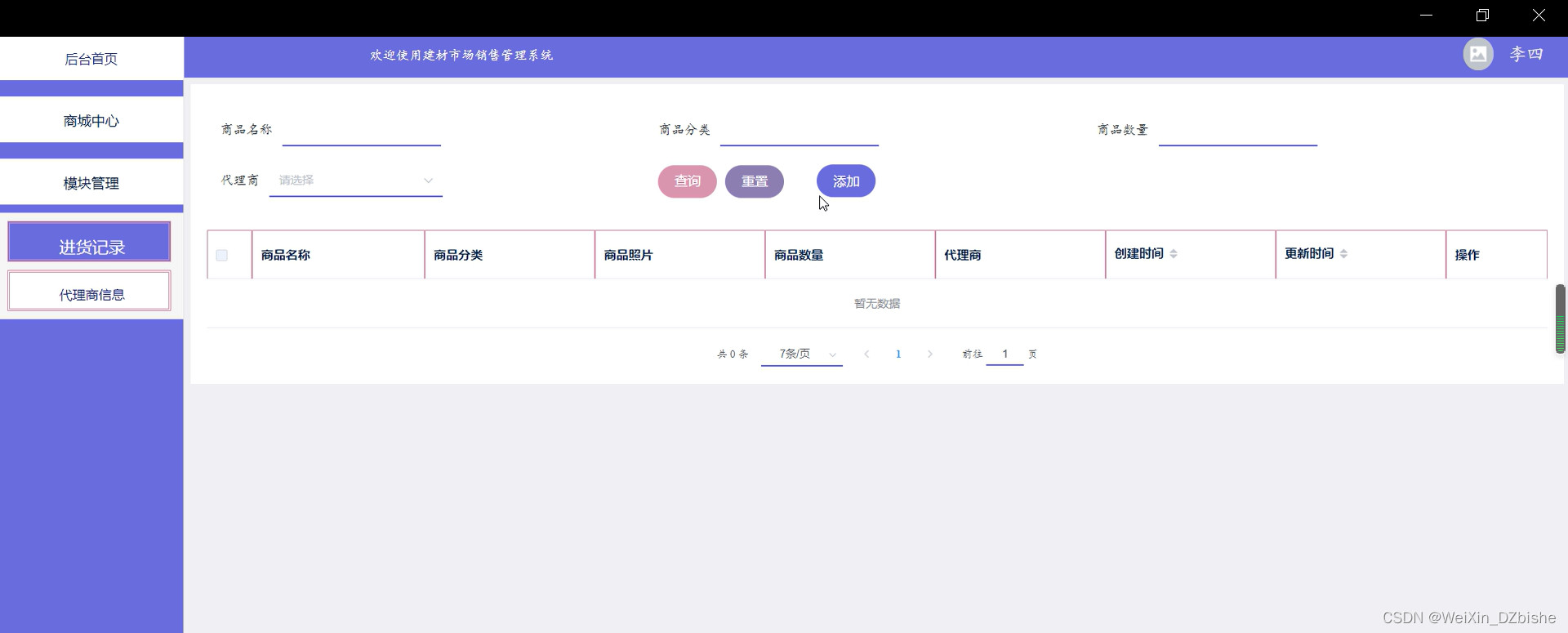Click the 欢迎使用建材市场销售管理系统 header title
1568x633 pixels.
click(x=461, y=55)
